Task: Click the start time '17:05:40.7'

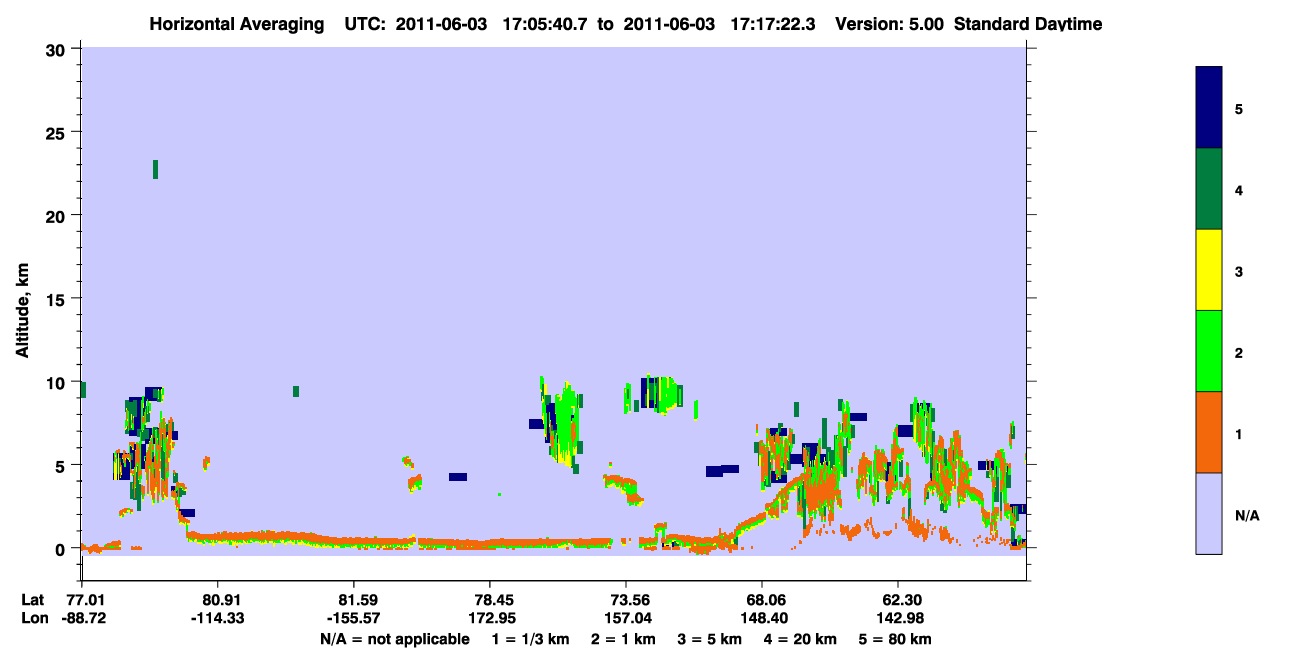Action: [547, 24]
